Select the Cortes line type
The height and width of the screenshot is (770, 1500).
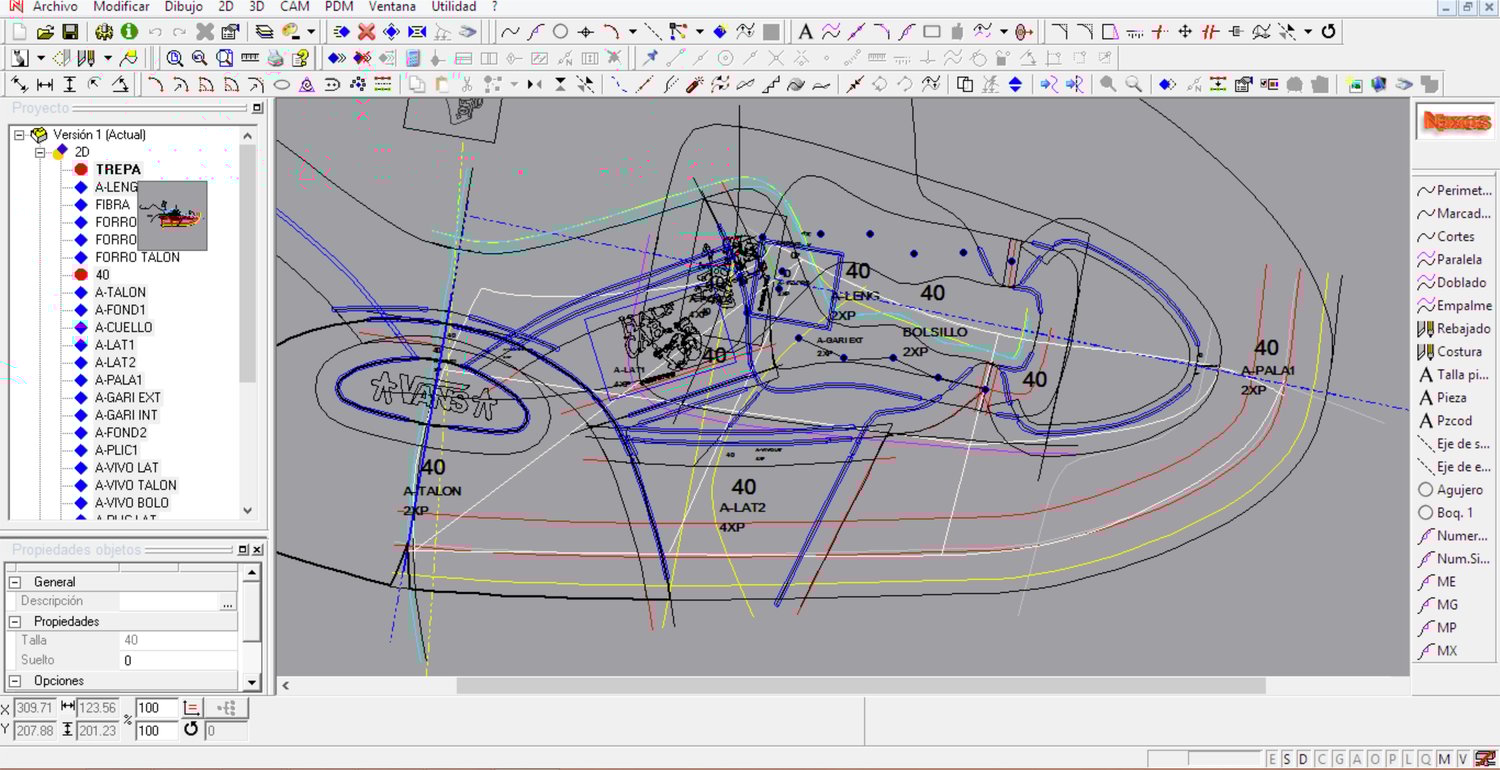coord(1446,237)
